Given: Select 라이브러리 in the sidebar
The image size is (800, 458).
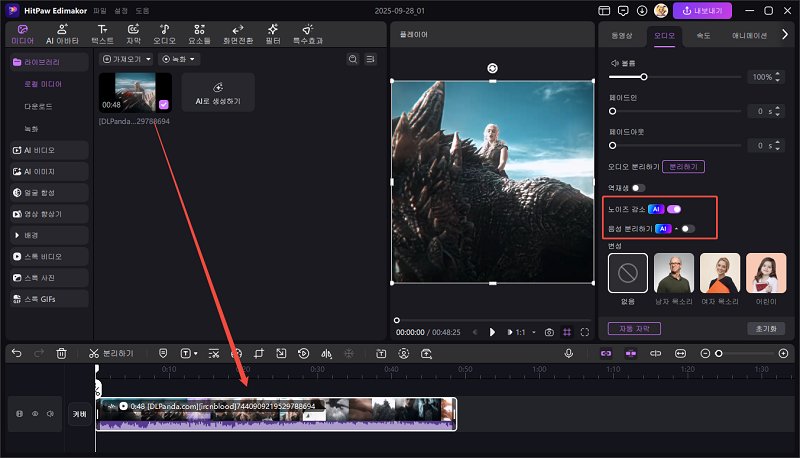Looking at the screenshot, I should [49, 62].
